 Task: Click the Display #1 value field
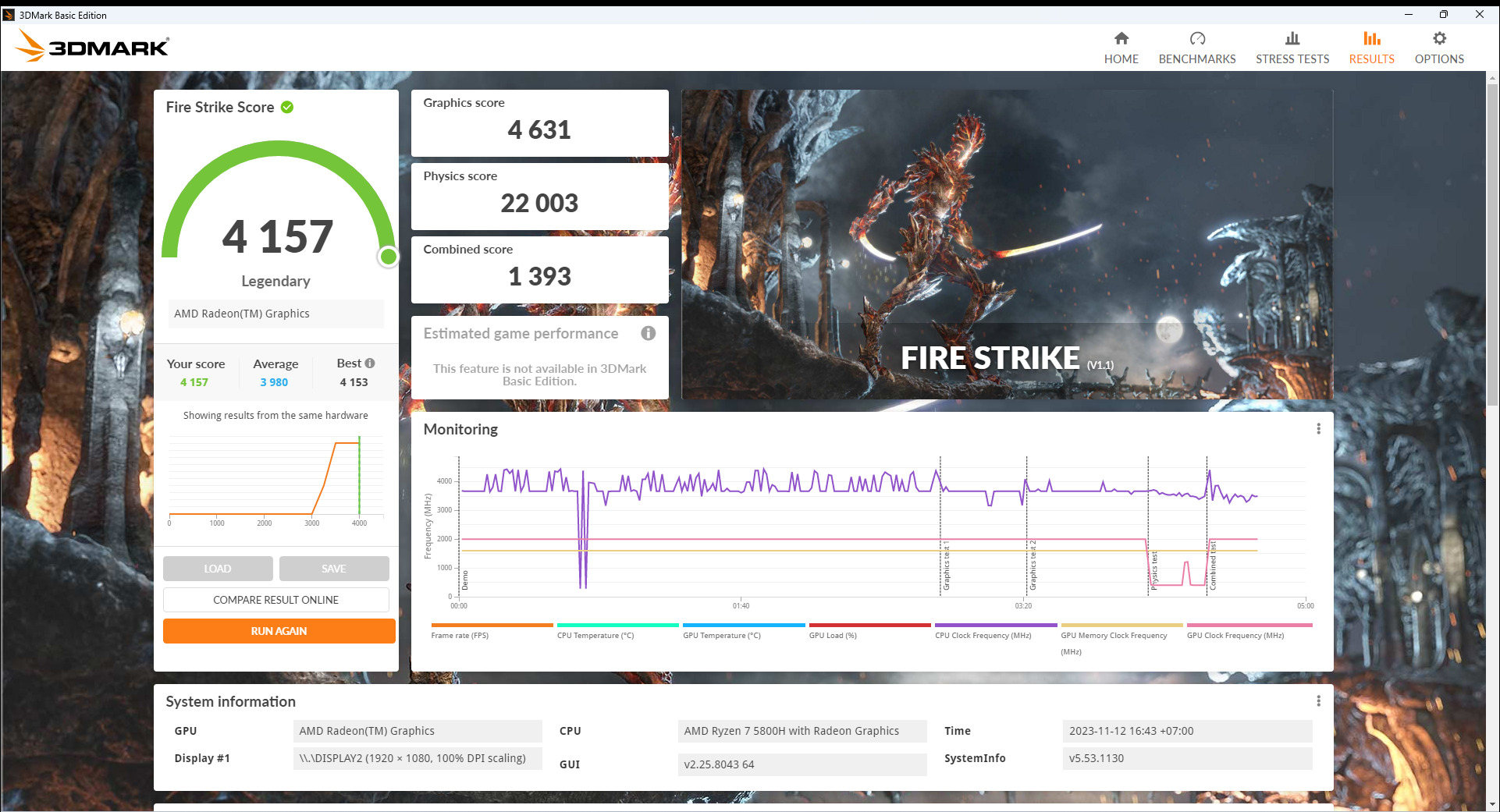point(418,758)
